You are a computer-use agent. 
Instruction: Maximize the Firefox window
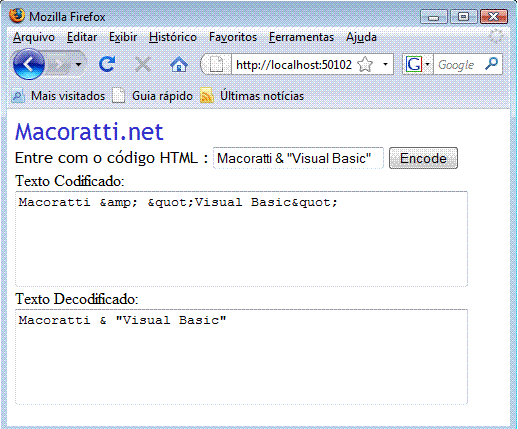pos(463,17)
